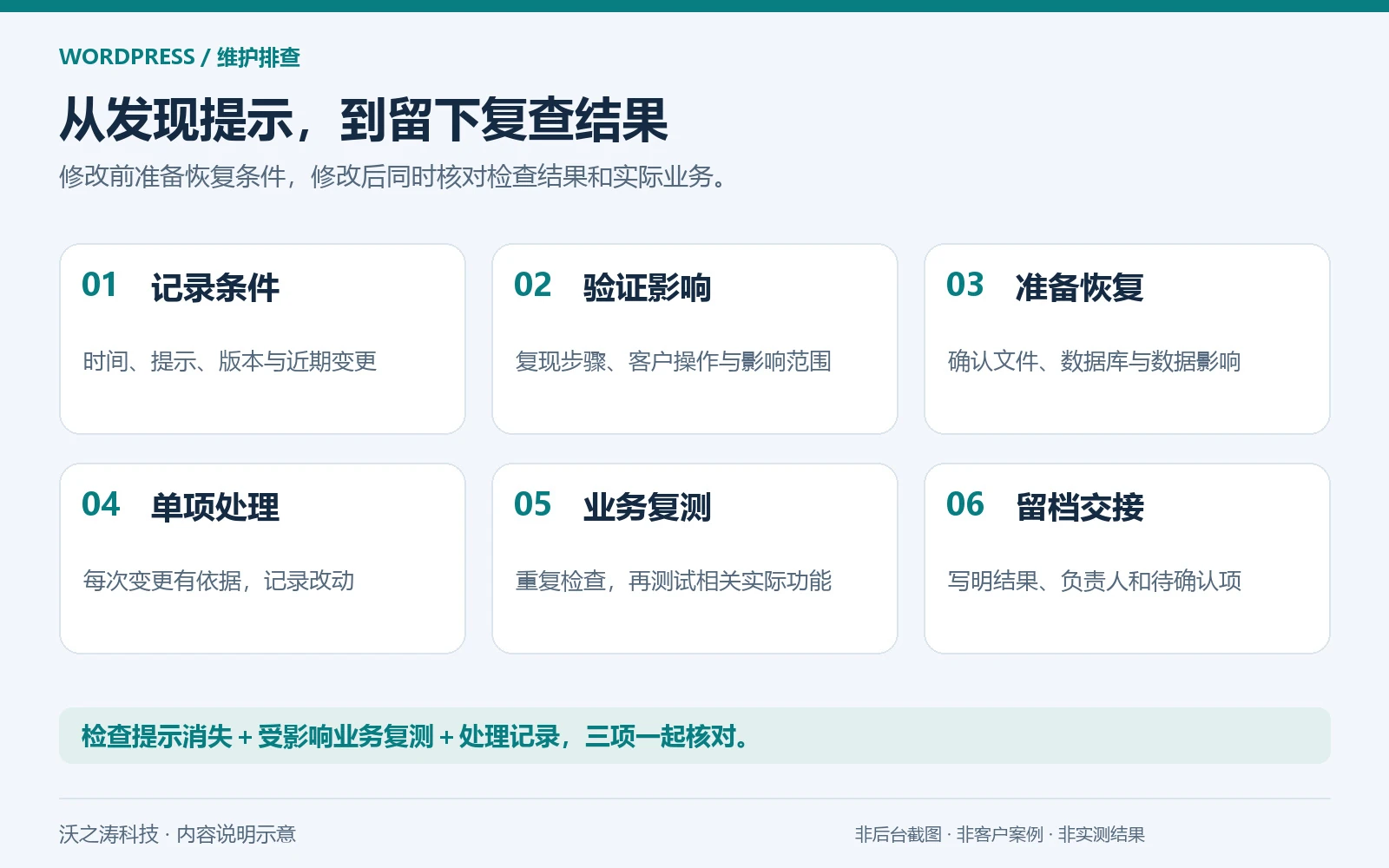This screenshot has width=1389, height=868.
Task: Select the card heading '单项处理'
Action: click(215, 507)
